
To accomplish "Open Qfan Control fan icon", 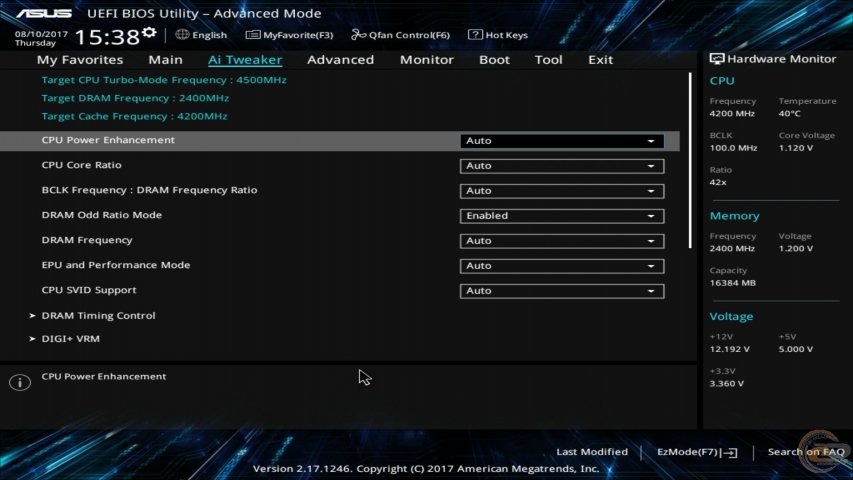I will click(x=358, y=35).
